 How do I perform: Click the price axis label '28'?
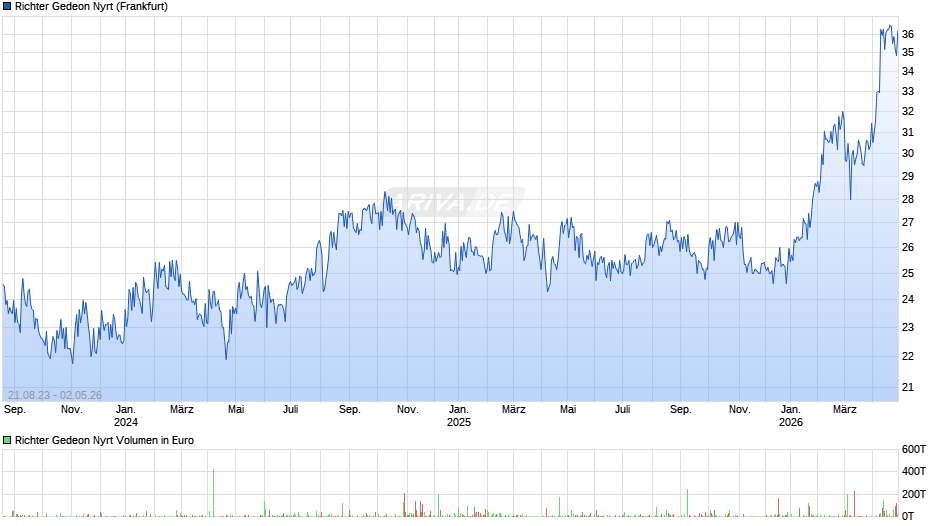(908, 199)
